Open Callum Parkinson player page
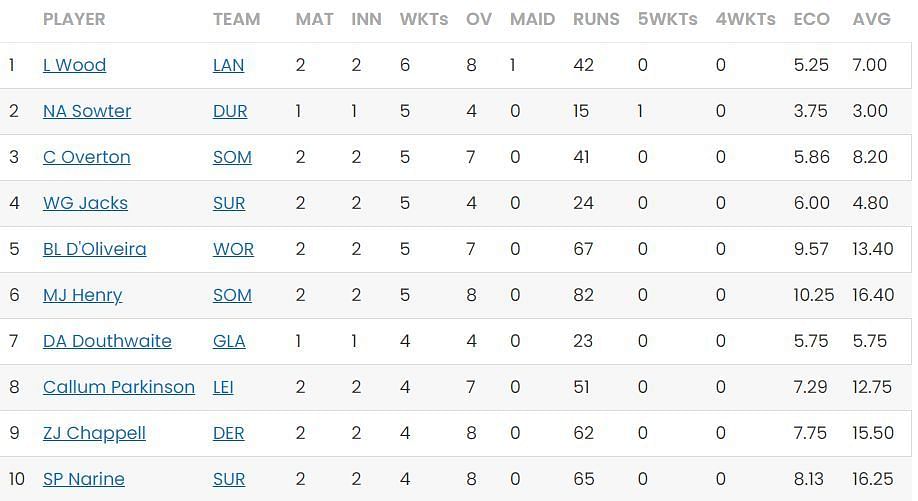The height and width of the screenshot is (501, 918). (119, 387)
